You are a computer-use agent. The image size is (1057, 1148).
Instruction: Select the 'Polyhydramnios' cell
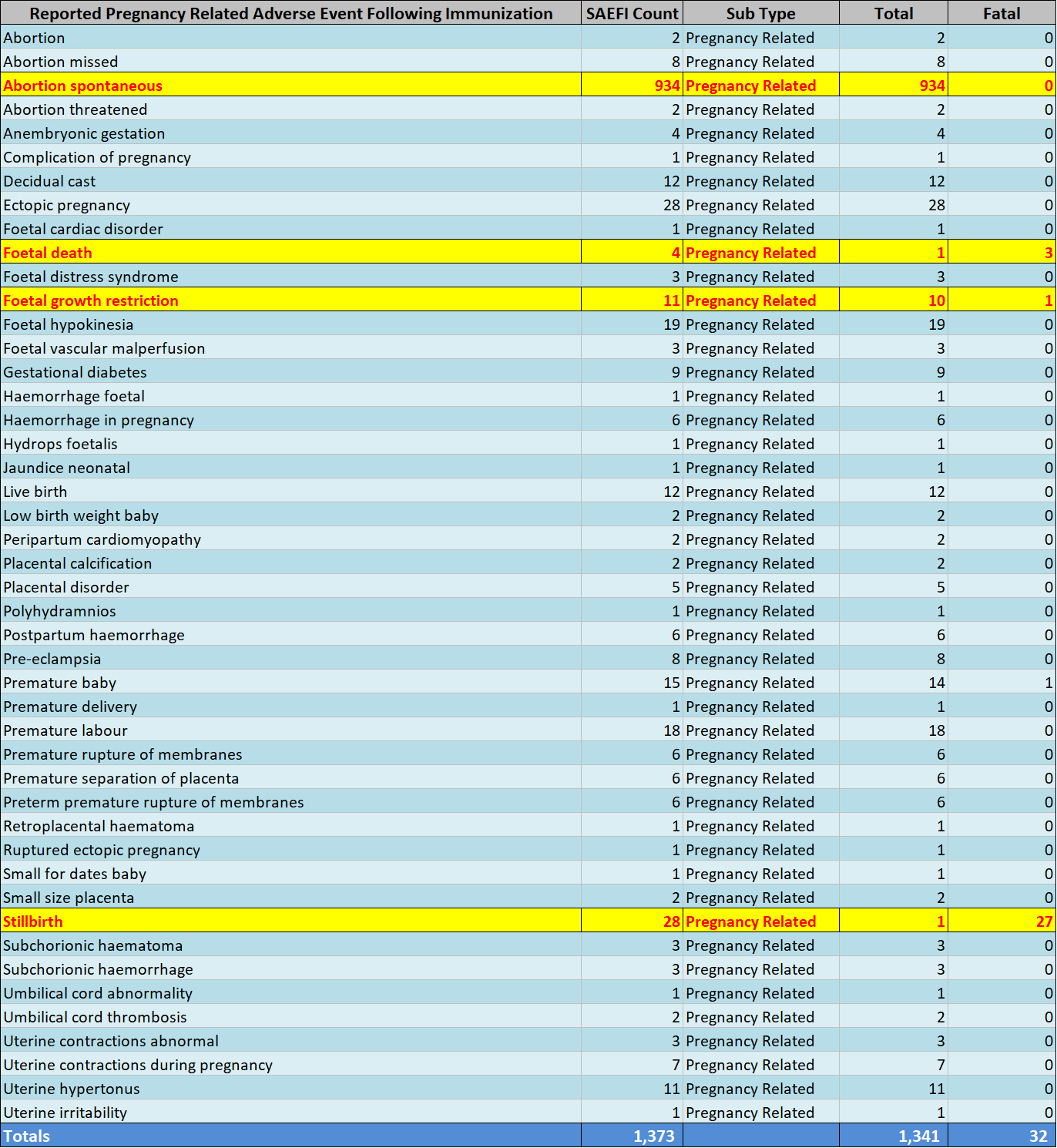(x=290, y=611)
